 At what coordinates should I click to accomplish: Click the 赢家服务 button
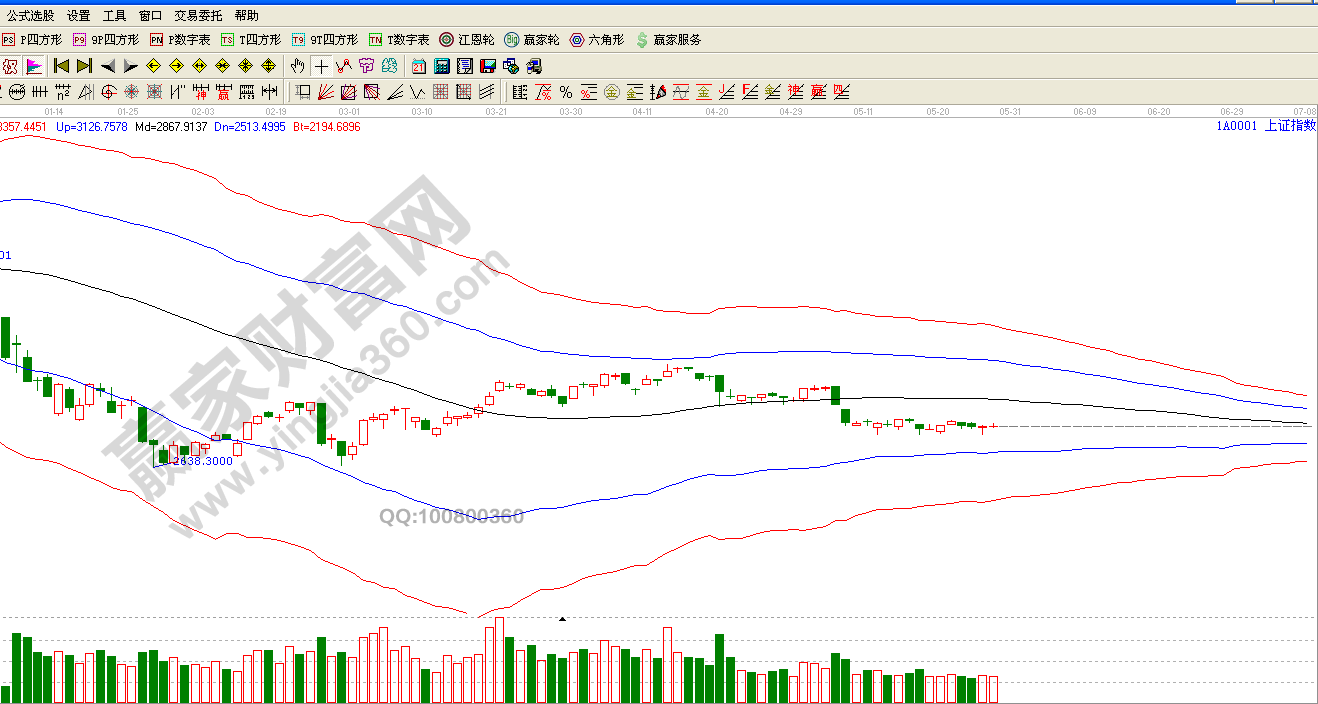pos(669,40)
